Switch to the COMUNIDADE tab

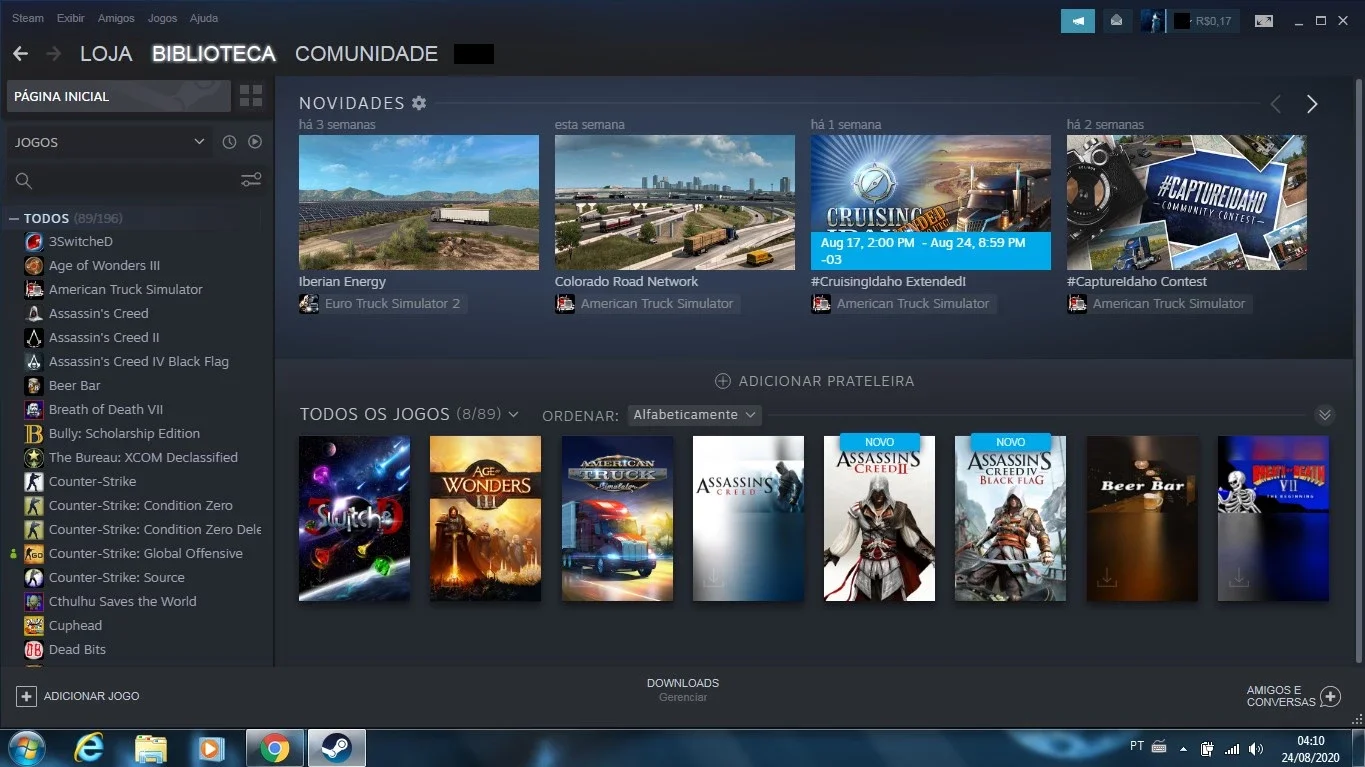366,54
